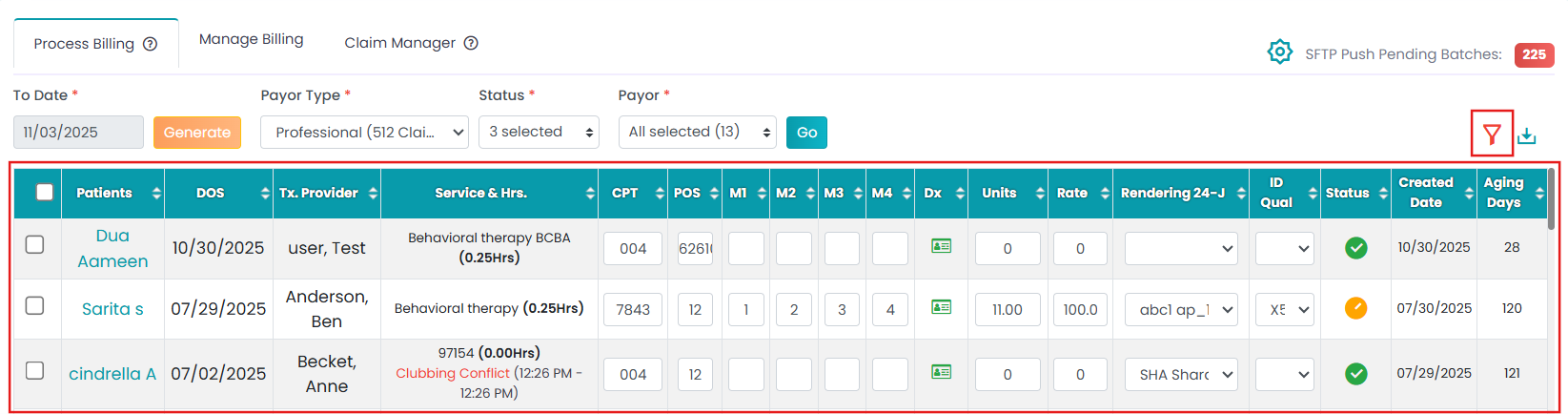Open the Payor 'All selected (13)' dropdown

(697, 133)
